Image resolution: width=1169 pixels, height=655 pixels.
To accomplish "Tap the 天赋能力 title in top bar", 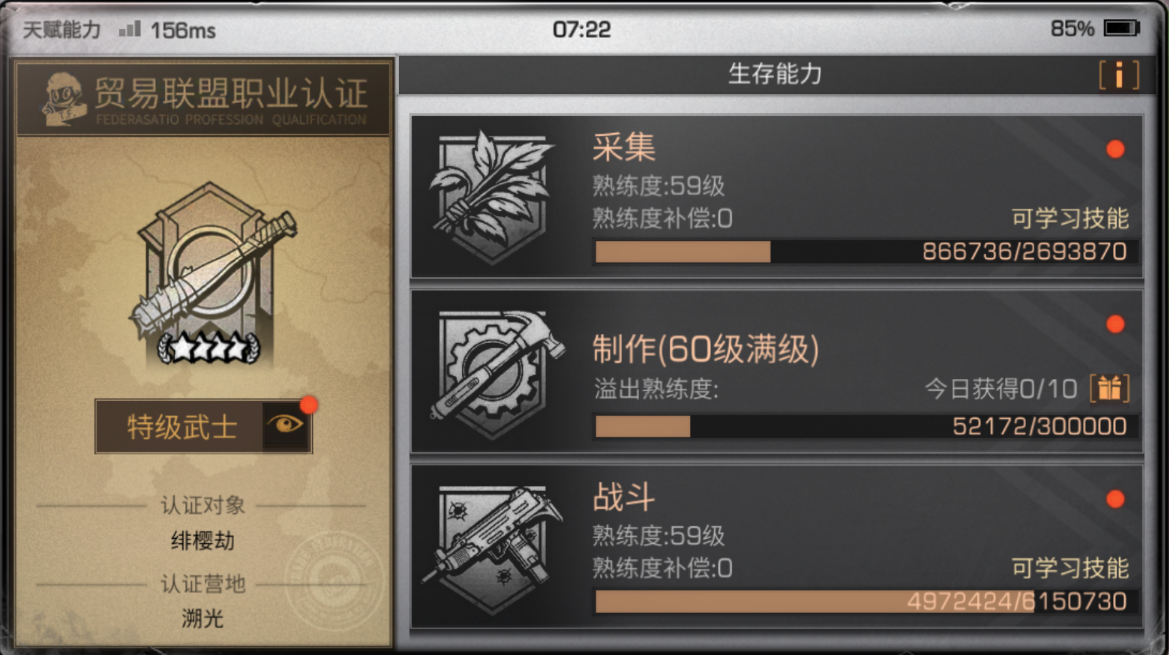I will pos(61,30).
